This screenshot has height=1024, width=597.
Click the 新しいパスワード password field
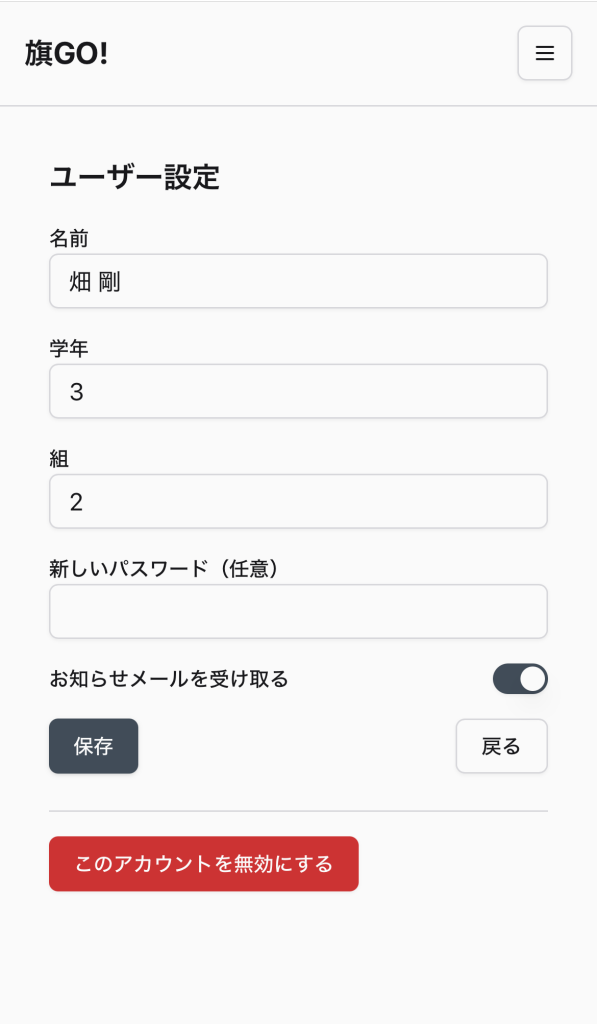298,611
